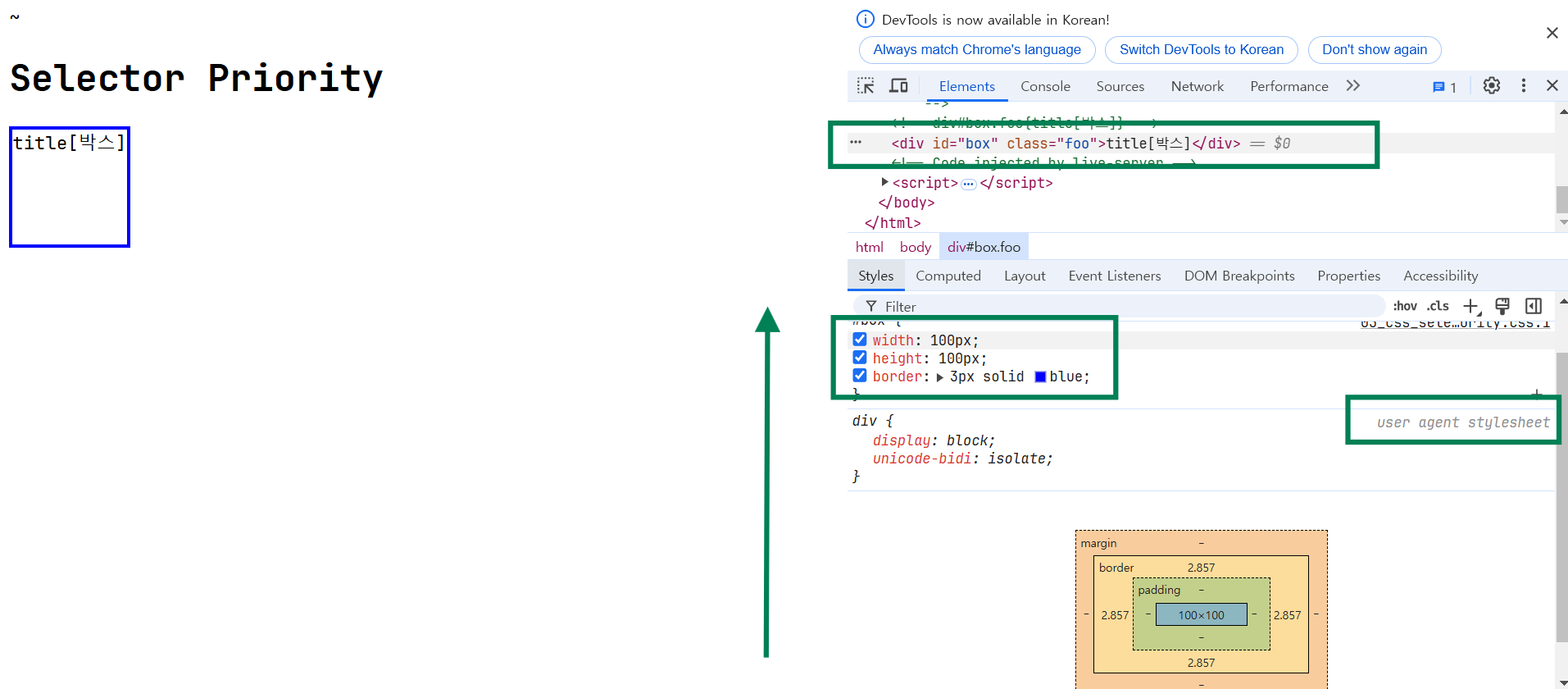This screenshot has width=1568, height=689.
Task: Open the DOM Breakpoints pane tab
Action: coord(1238,276)
